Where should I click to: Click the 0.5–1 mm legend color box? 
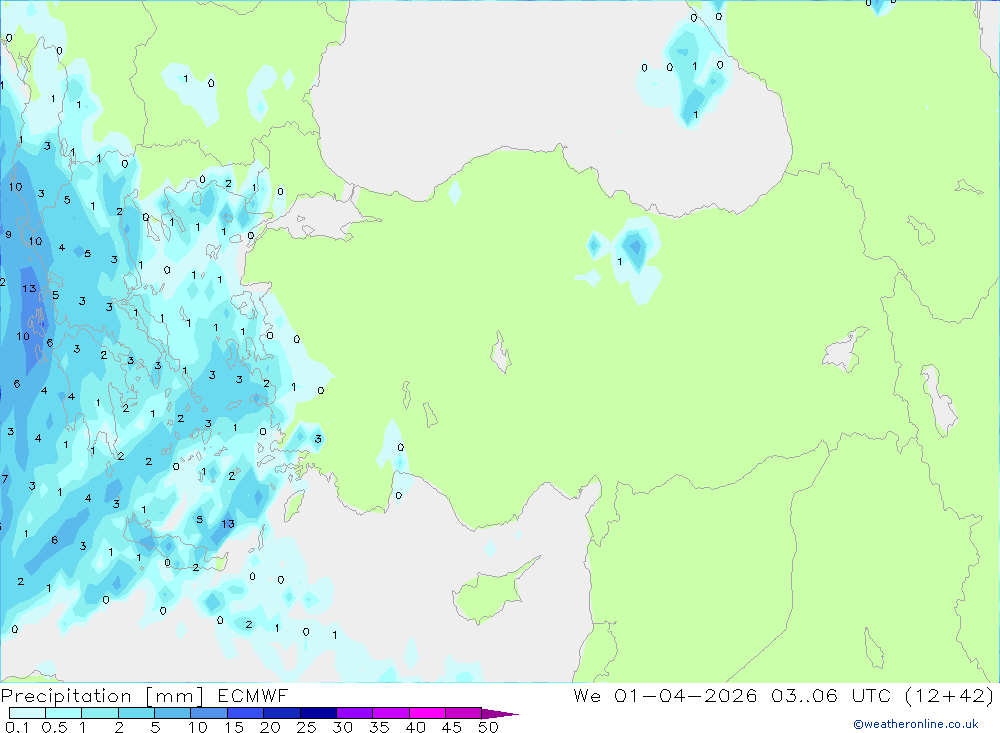click(x=64, y=713)
